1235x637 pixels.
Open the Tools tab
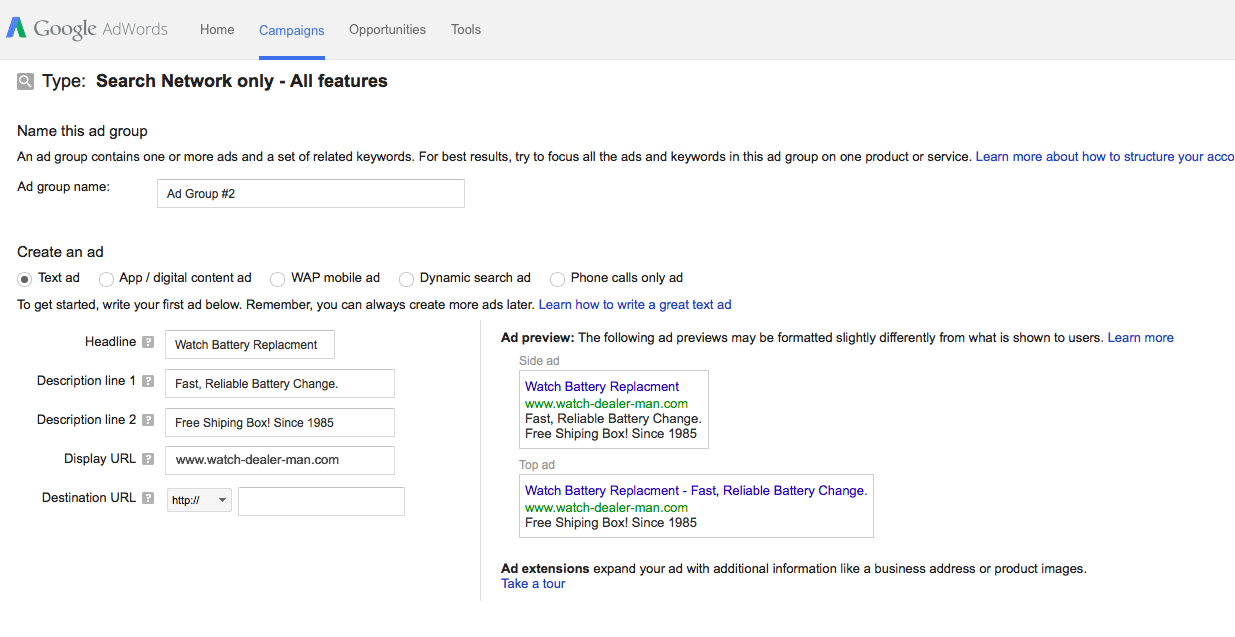pos(466,29)
